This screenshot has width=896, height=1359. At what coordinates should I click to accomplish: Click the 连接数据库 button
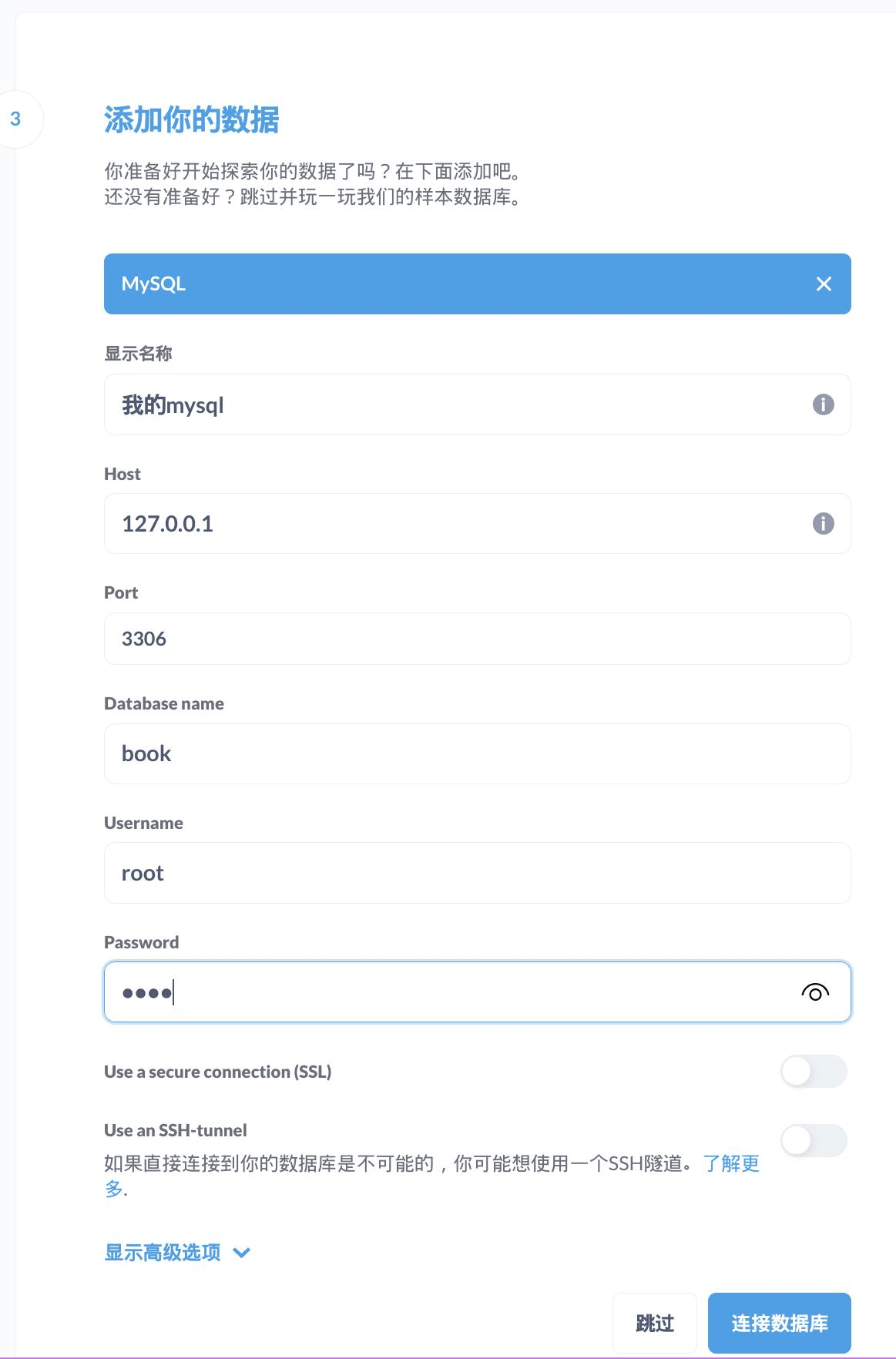click(x=780, y=1323)
